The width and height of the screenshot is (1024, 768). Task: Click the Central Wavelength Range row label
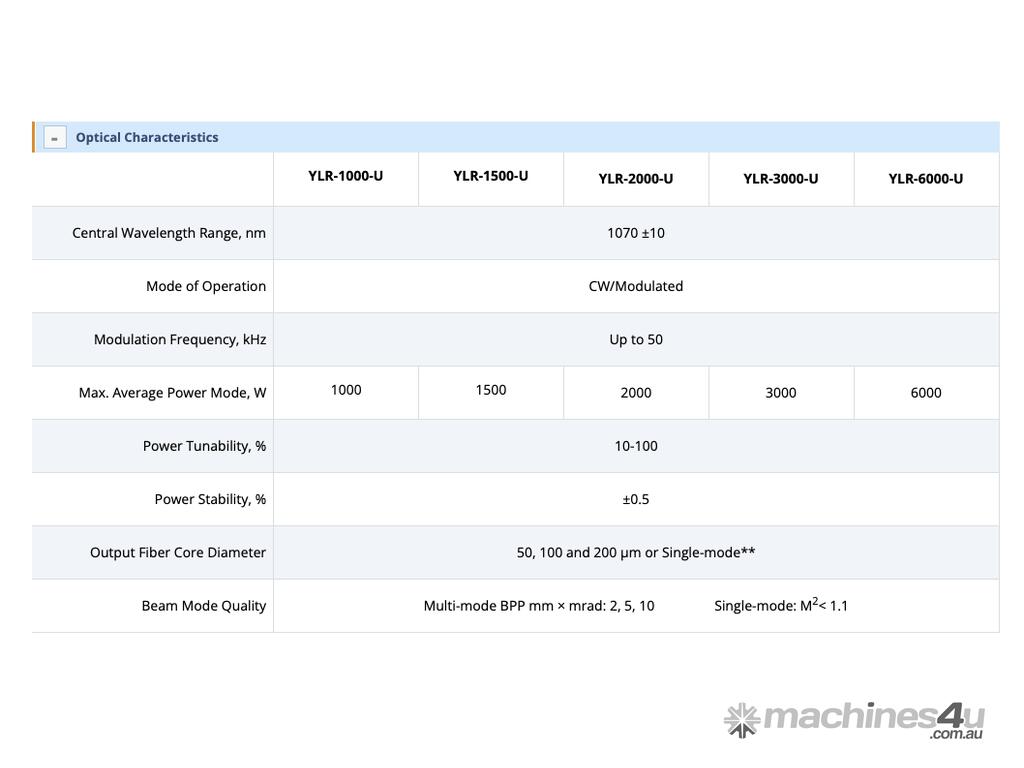coord(169,233)
